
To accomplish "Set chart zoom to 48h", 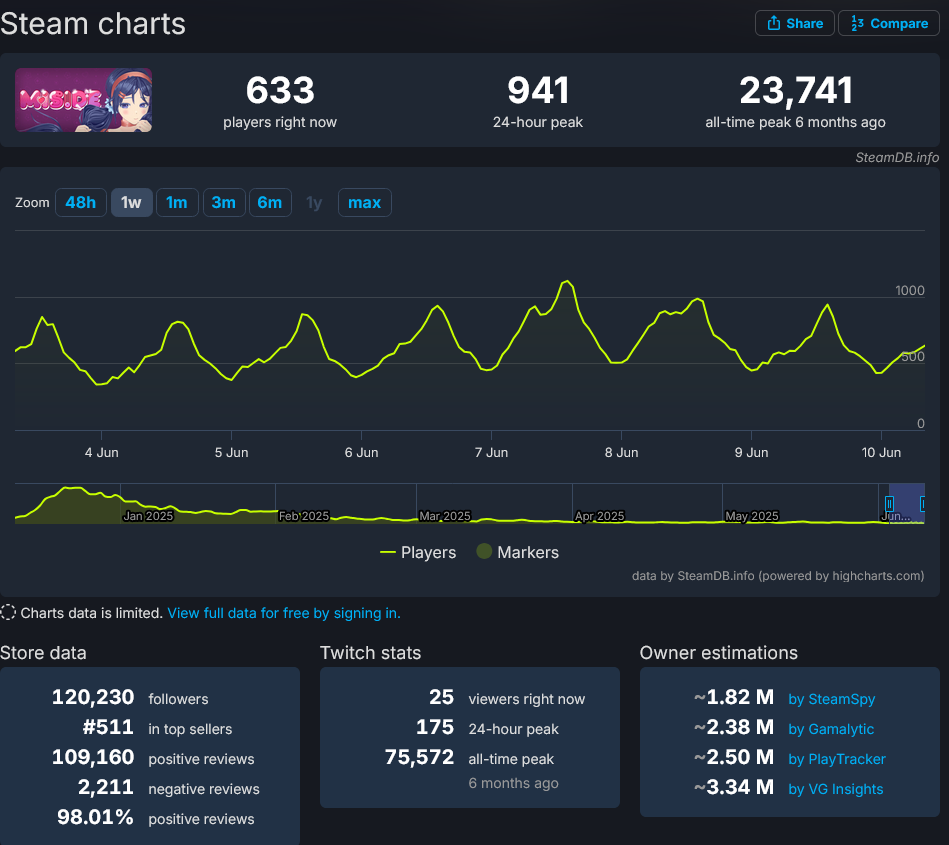I will point(80,202).
